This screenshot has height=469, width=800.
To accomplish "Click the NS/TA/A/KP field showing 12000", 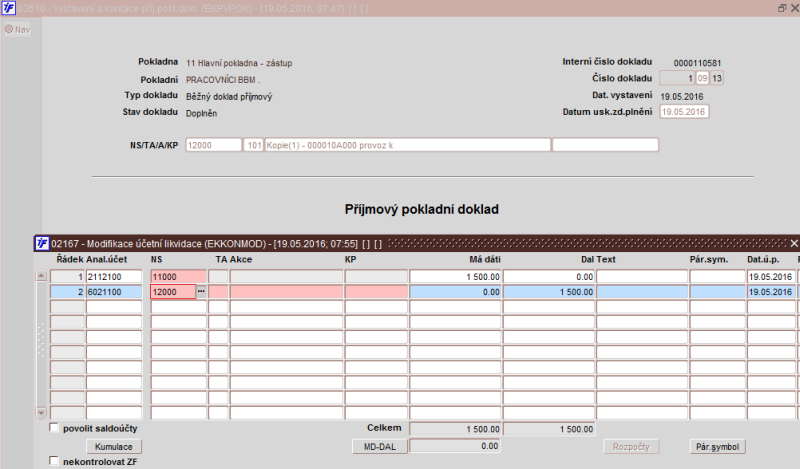I will tap(213, 145).
